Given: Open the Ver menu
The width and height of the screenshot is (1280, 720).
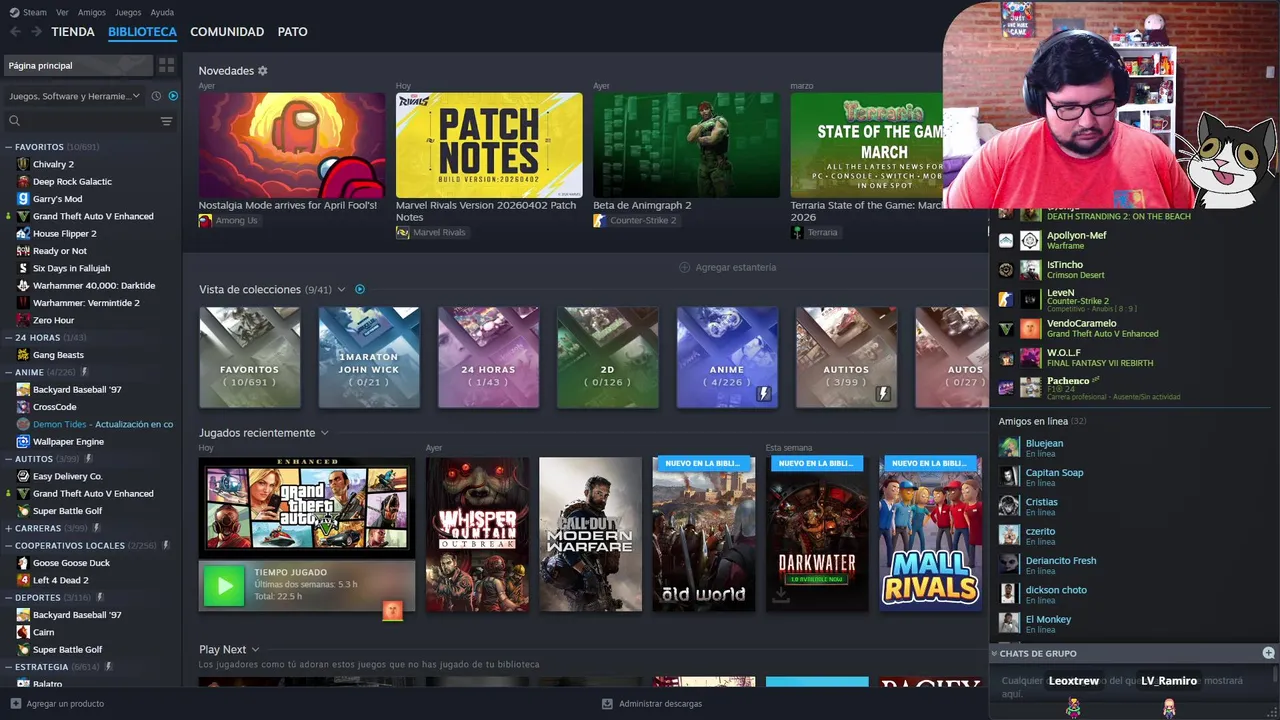Looking at the screenshot, I should click(x=62, y=12).
